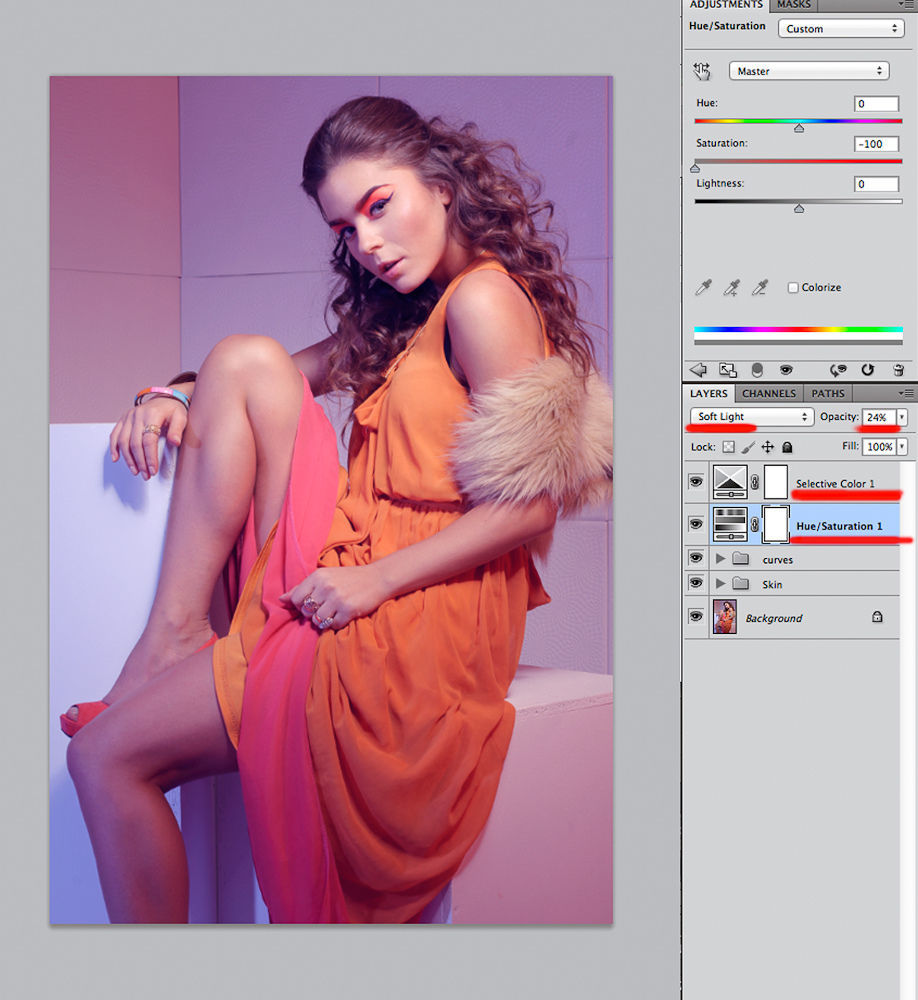Click the Saturation slider handle
Screen dimensions: 918x1000
(695, 168)
